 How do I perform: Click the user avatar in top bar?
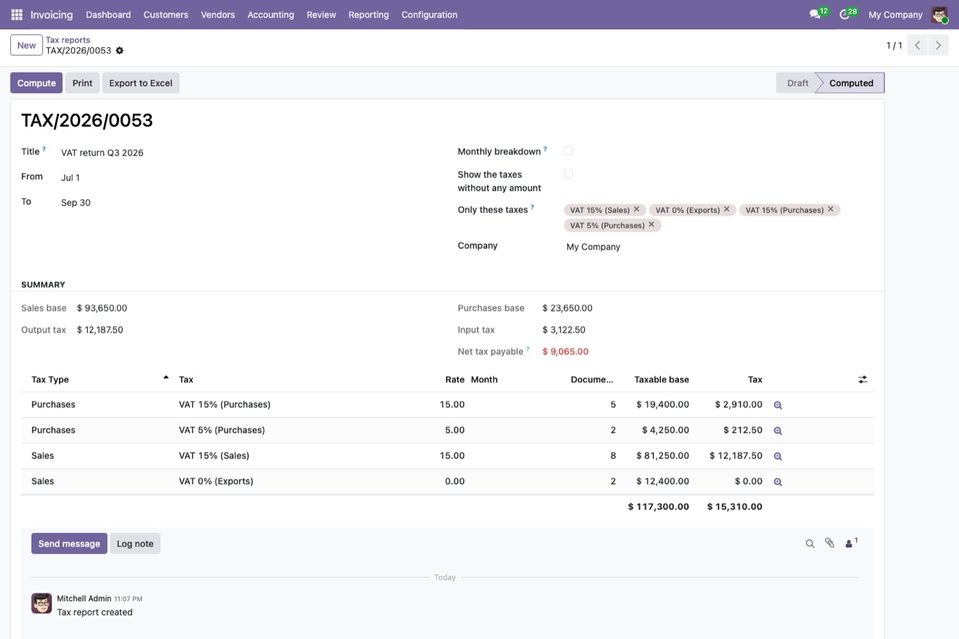click(x=939, y=15)
